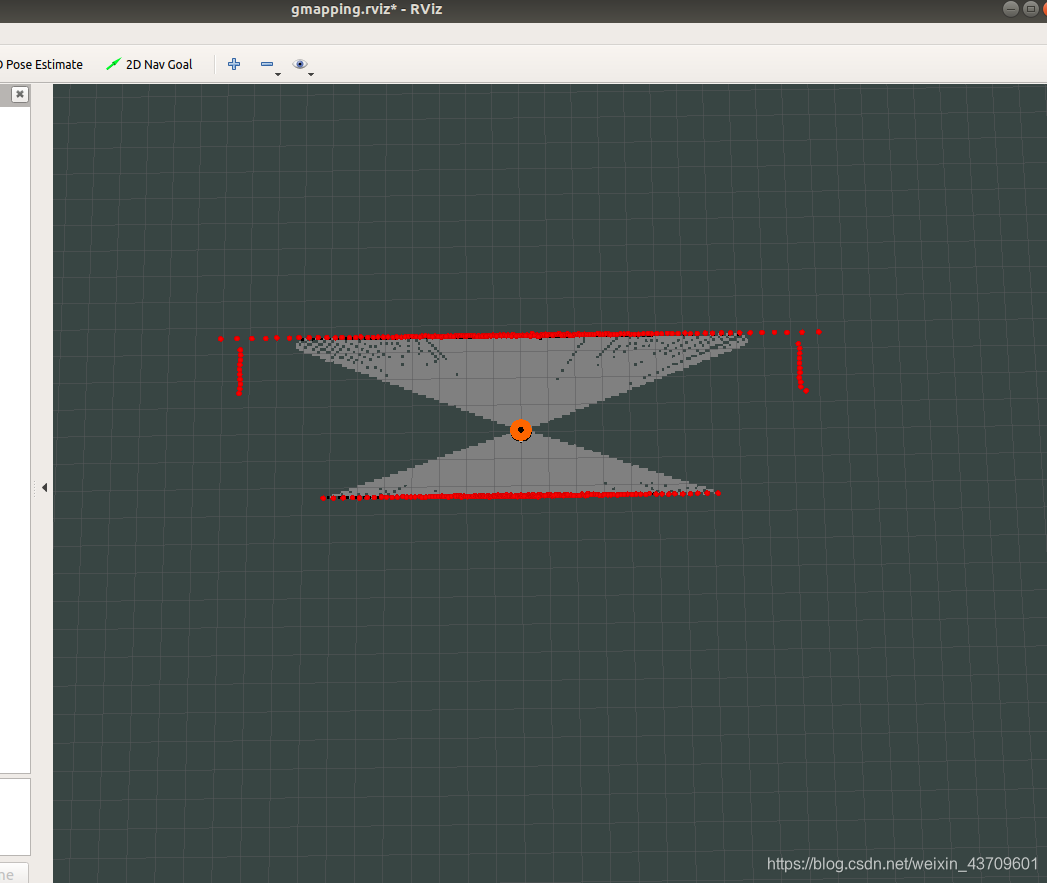Image resolution: width=1047 pixels, height=883 pixels.
Task: Collapse left panel using the arrow handle
Action: click(x=44, y=488)
